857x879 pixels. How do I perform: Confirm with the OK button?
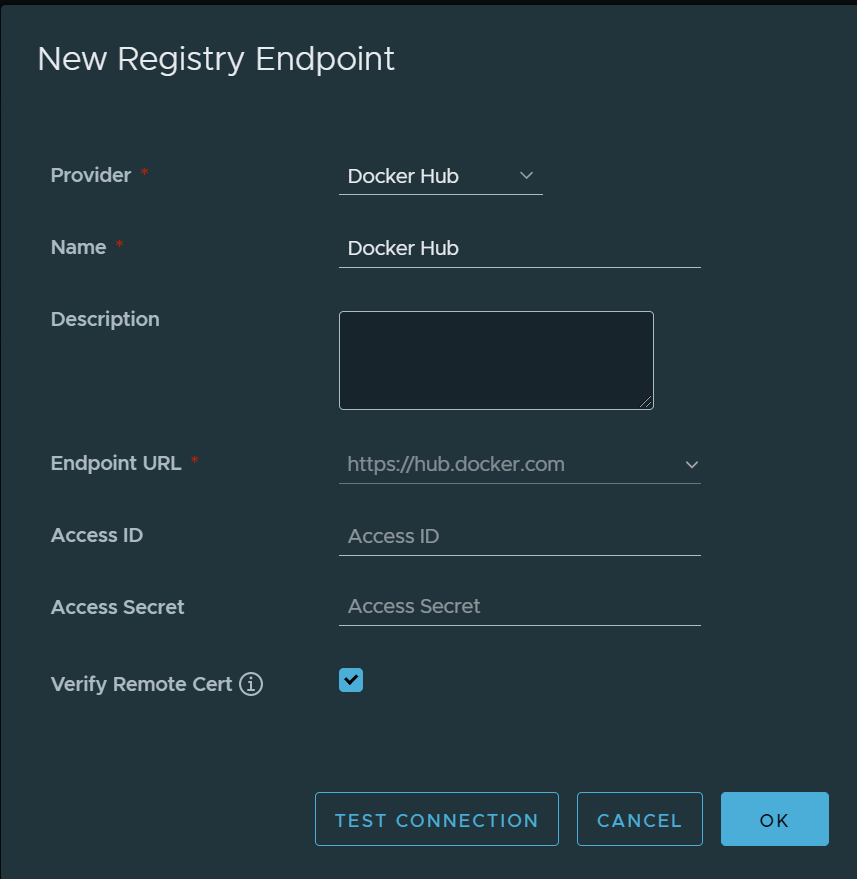(774, 820)
